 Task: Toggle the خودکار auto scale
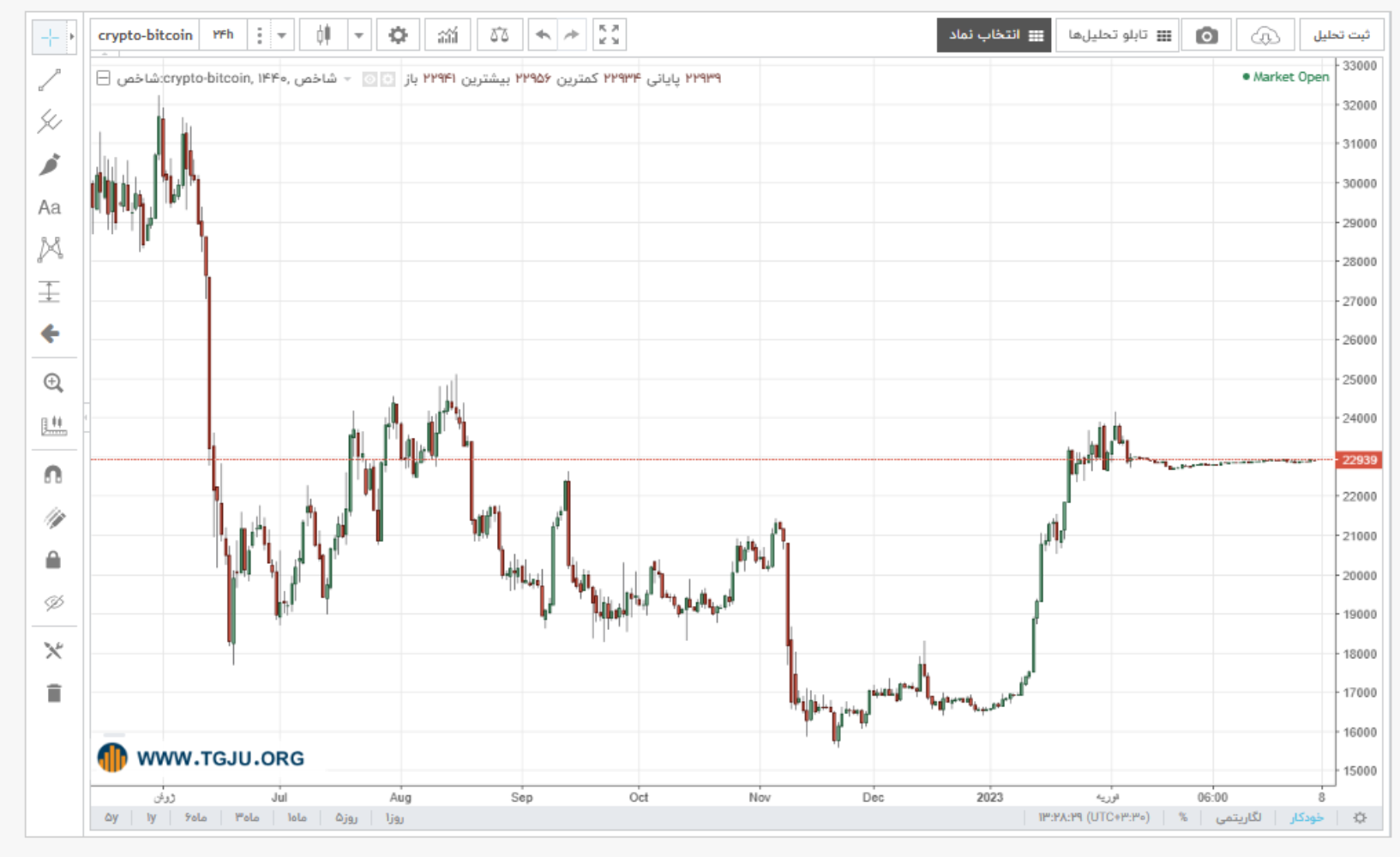coord(1307,818)
